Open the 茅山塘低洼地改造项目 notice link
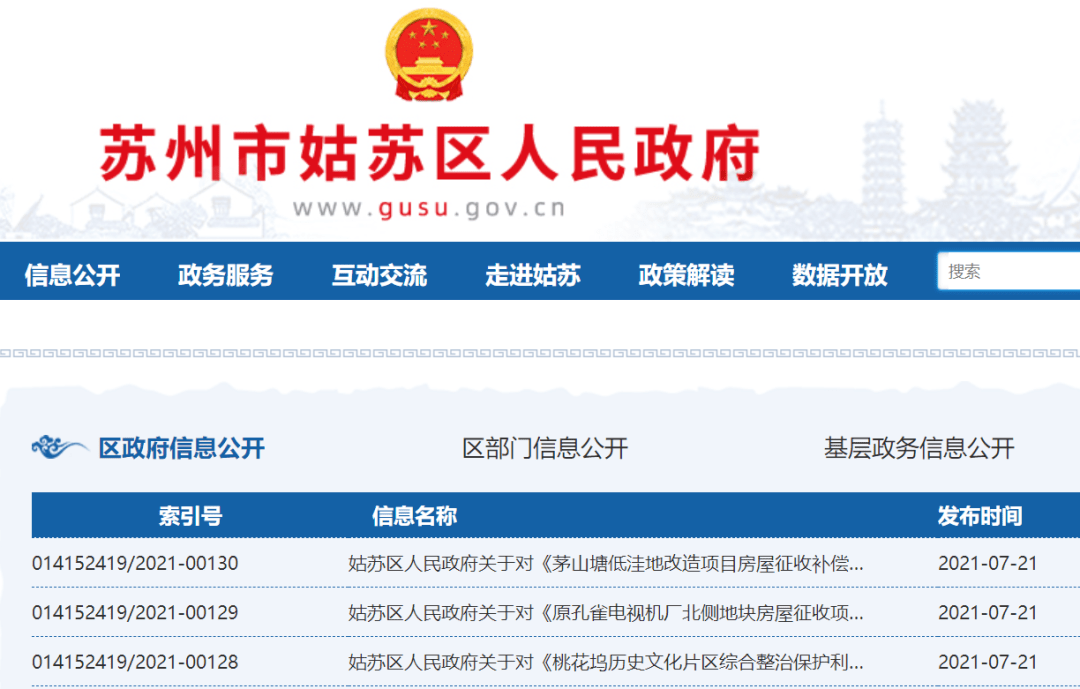The height and width of the screenshot is (689, 1080). click(x=605, y=564)
